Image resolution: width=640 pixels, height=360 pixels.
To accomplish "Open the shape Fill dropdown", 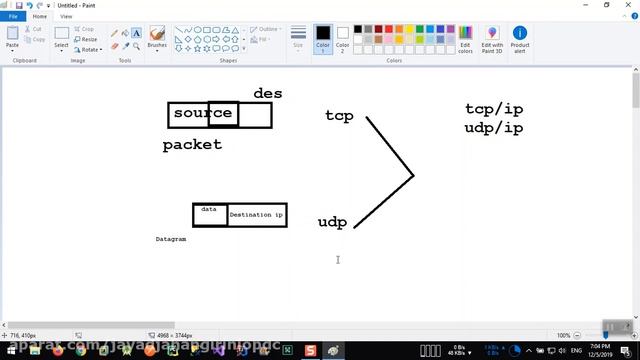I will [260, 40].
